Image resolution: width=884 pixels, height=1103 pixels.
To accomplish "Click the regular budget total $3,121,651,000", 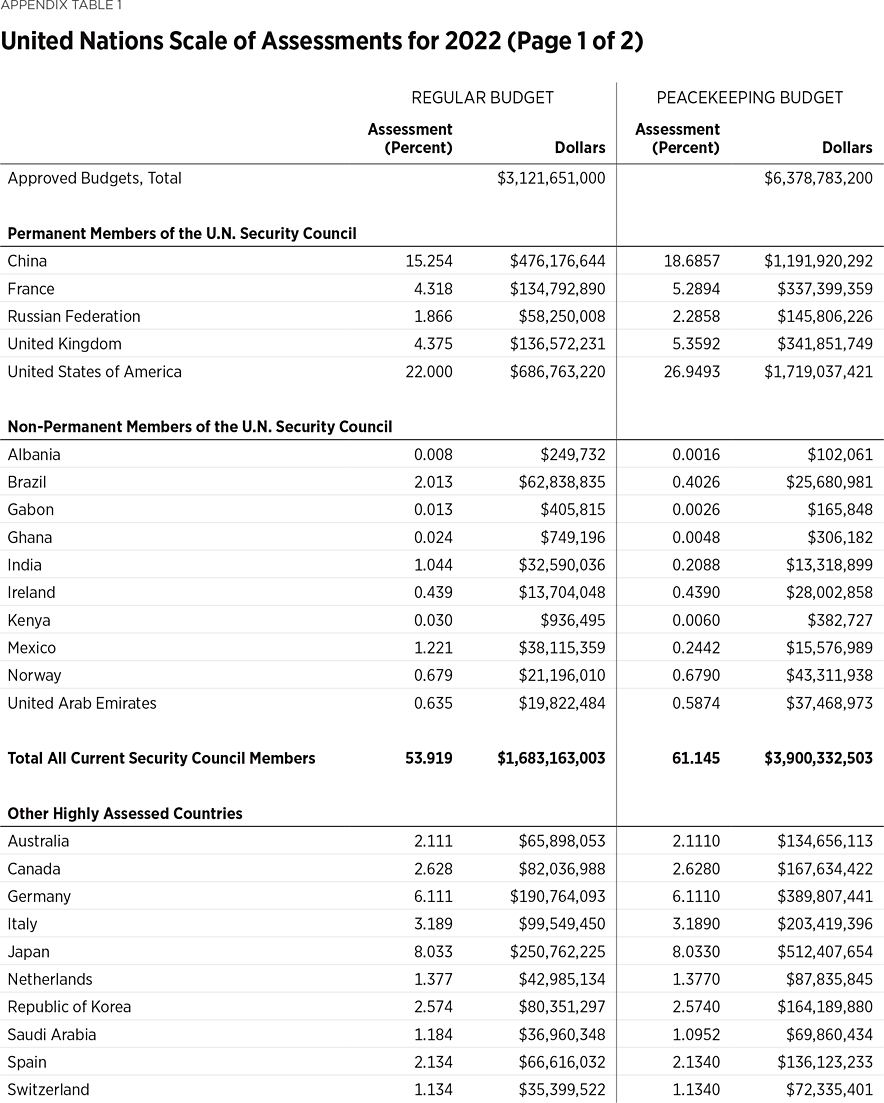I will click(x=551, y=178).
